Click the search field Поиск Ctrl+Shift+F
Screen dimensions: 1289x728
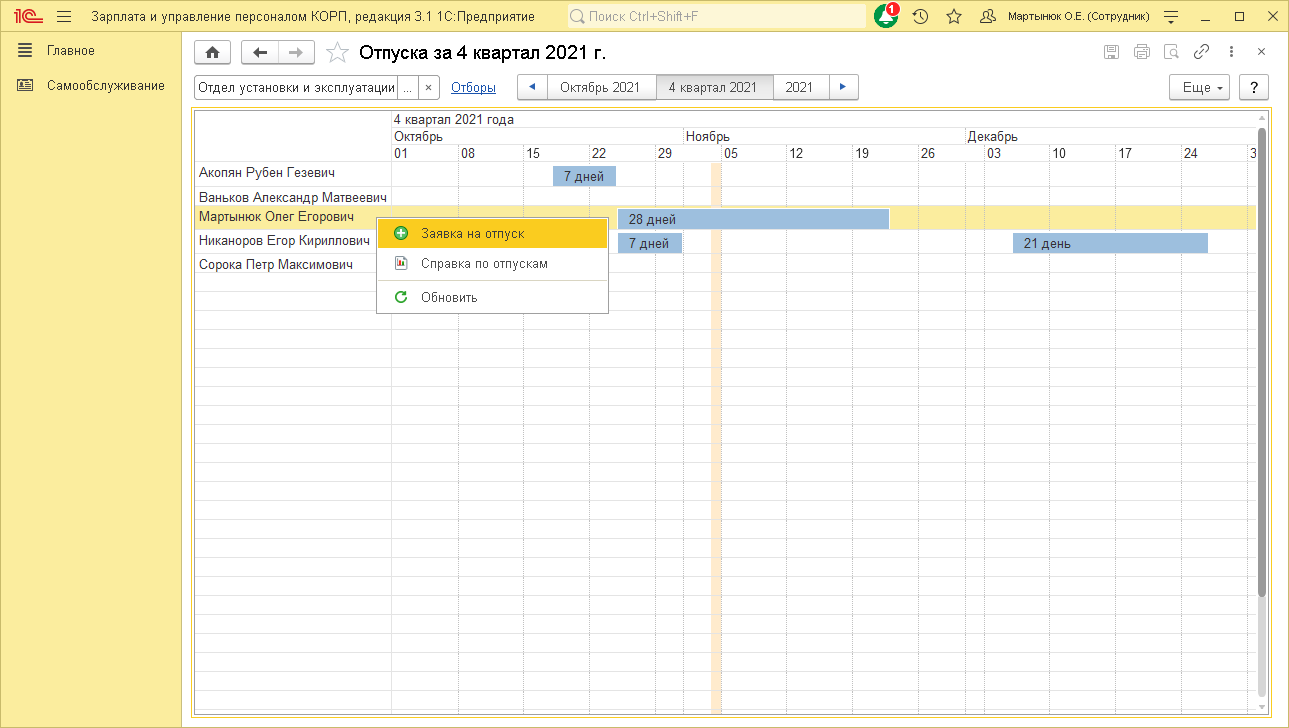tap(717, 17)
